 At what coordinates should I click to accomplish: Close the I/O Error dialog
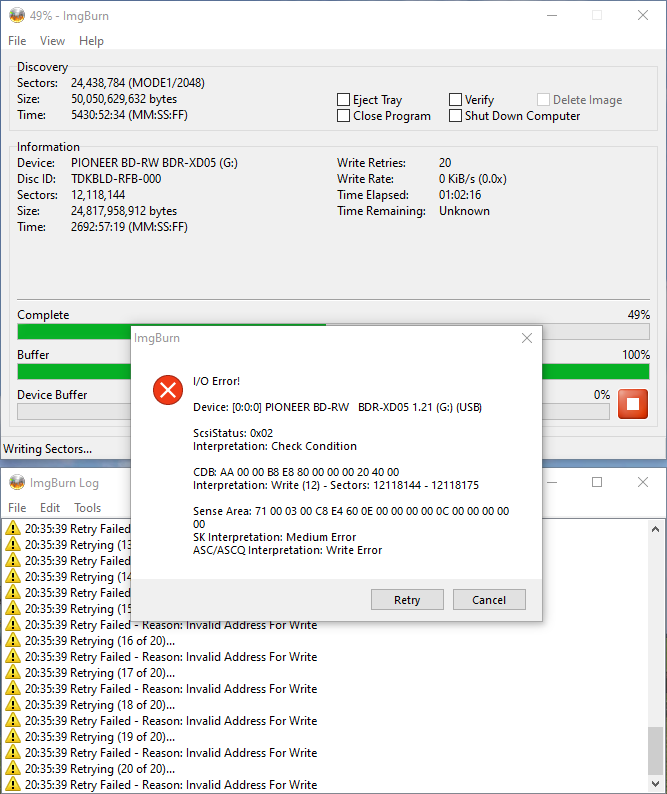coord(527,338)
